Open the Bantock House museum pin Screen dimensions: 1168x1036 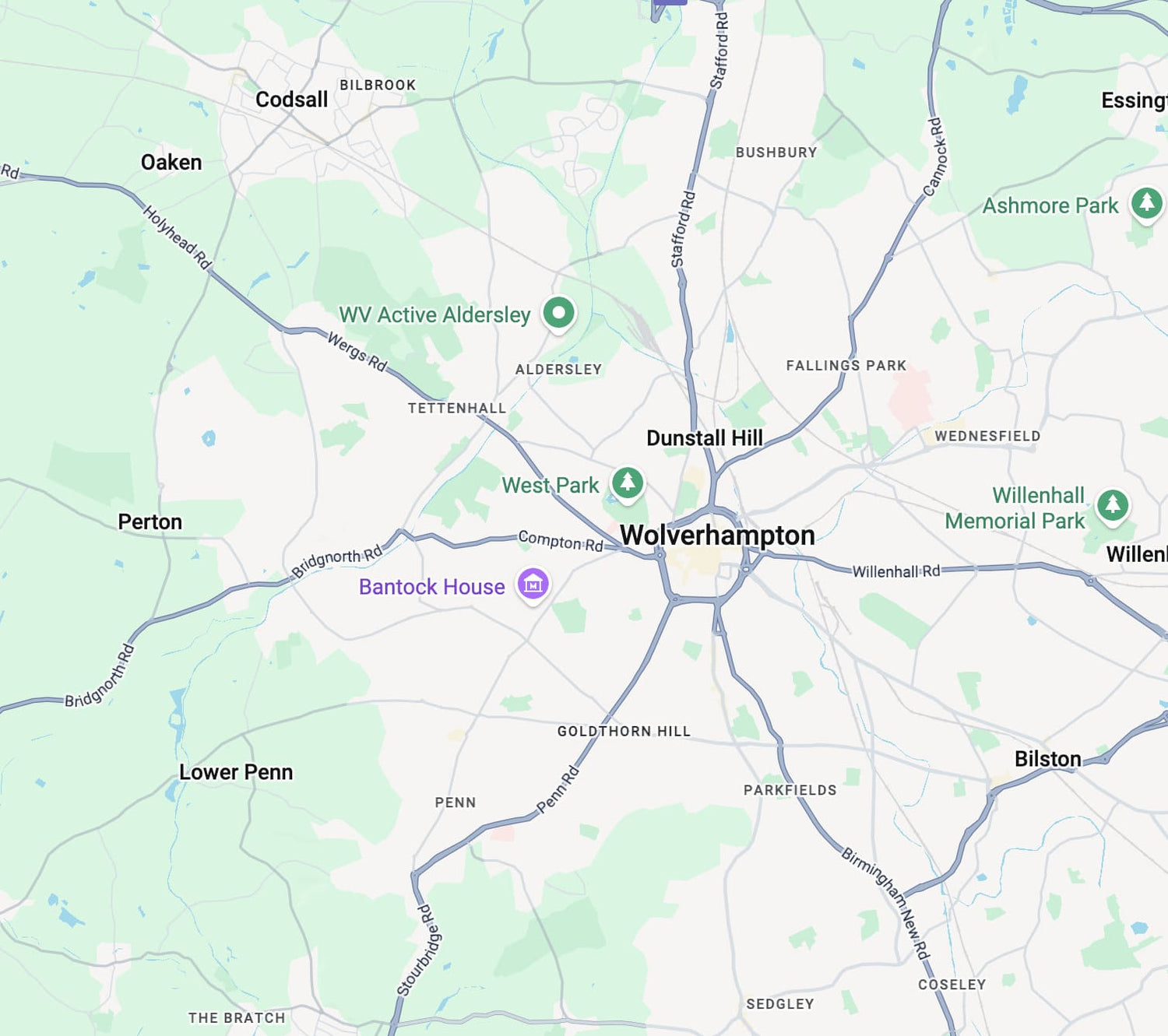(533, 585)
